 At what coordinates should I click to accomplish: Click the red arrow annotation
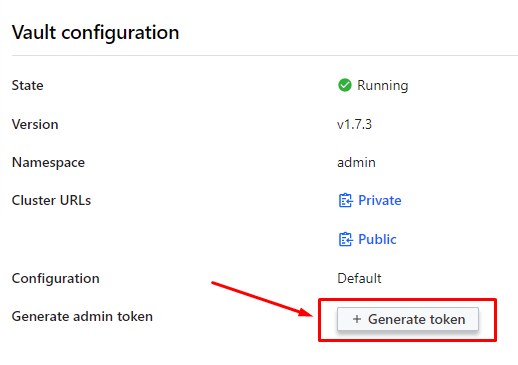tap(262, 300)
